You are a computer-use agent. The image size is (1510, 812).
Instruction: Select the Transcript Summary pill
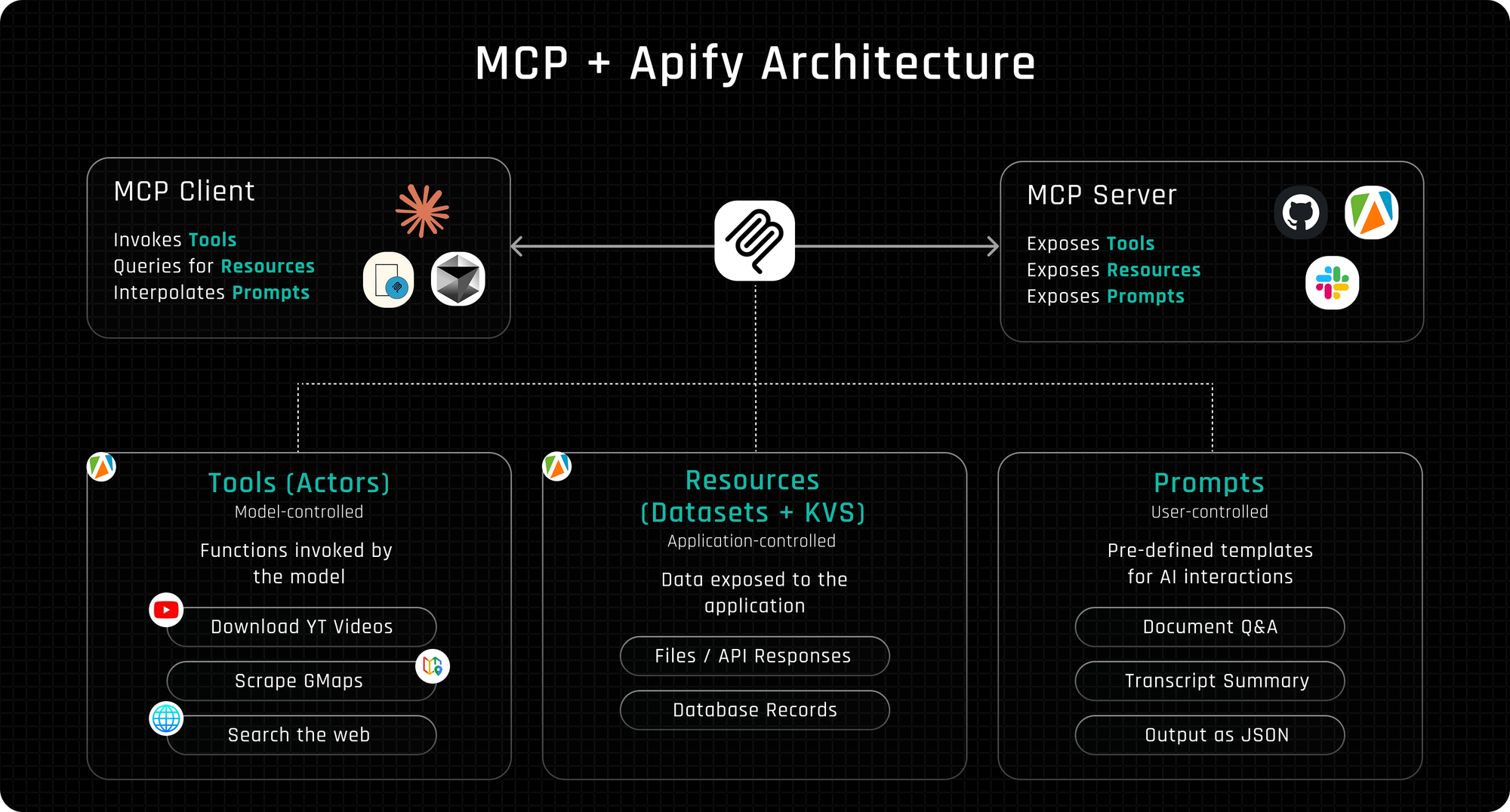pyautogui.click(x=1210, y=681)
